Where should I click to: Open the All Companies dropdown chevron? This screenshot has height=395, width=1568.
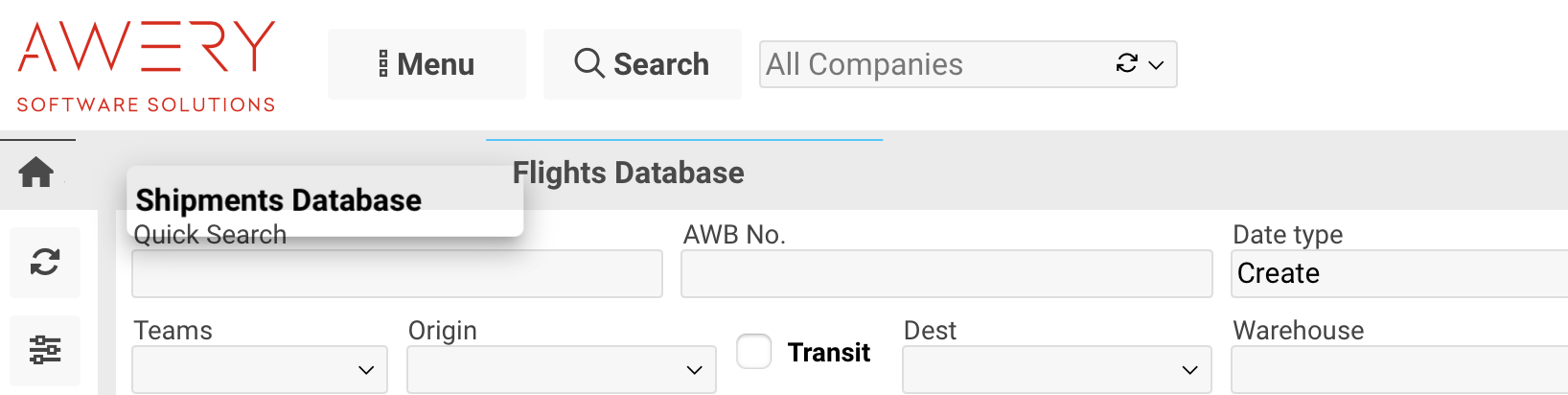point(1157,64)
